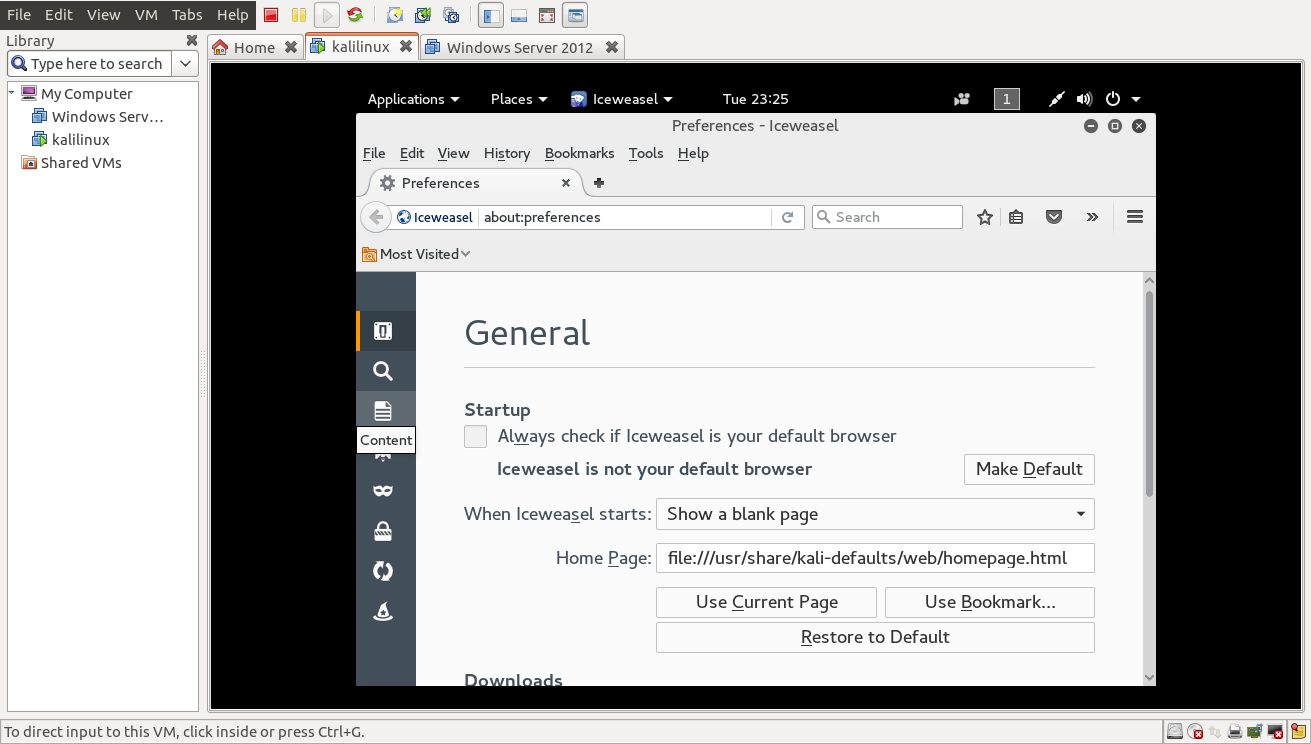
Task: Open the library search dropdown arrow
Action: pyautogui.click(x=185, y=63)
